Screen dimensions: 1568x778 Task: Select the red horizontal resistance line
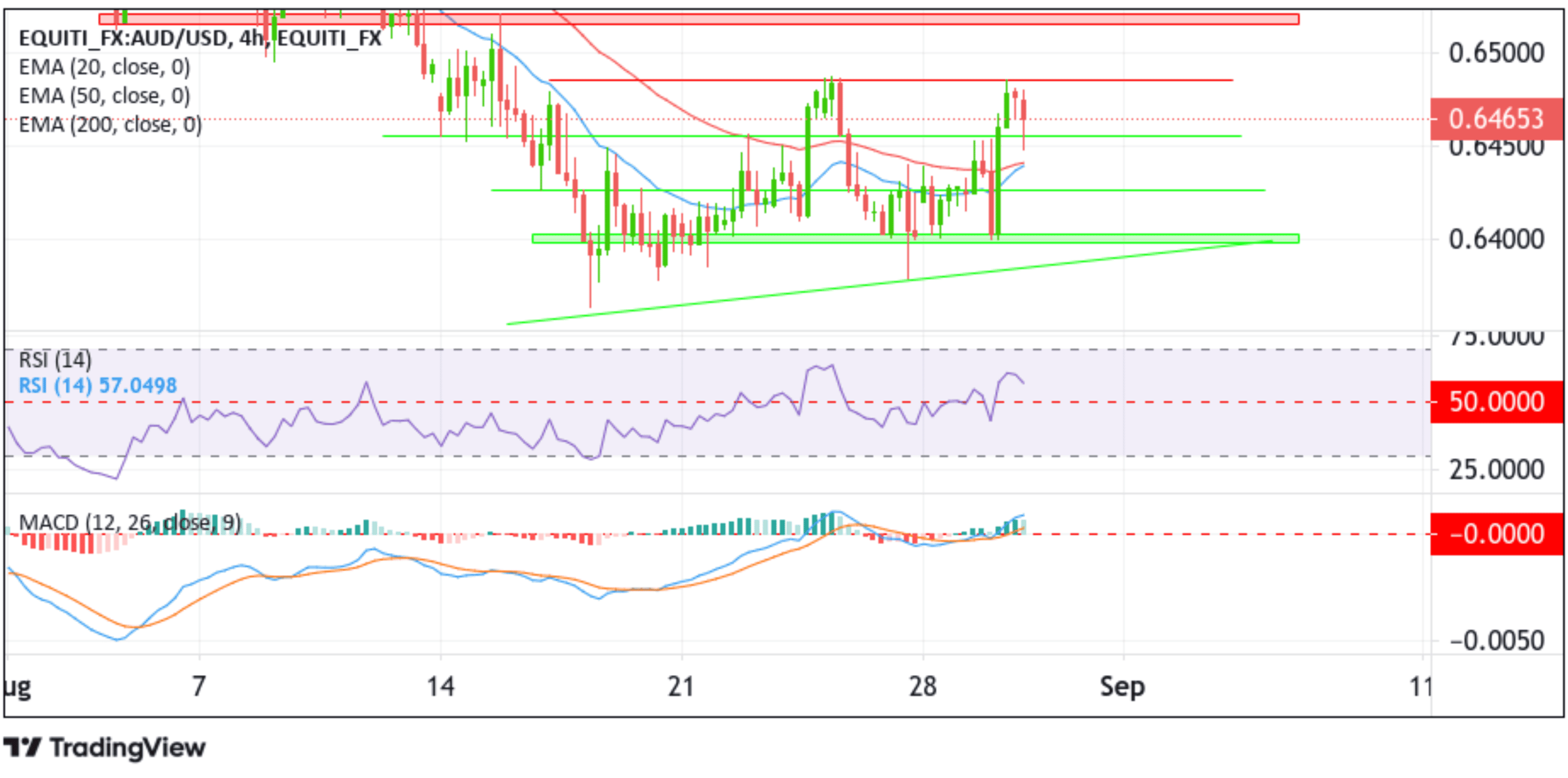[x=890, y=79]
